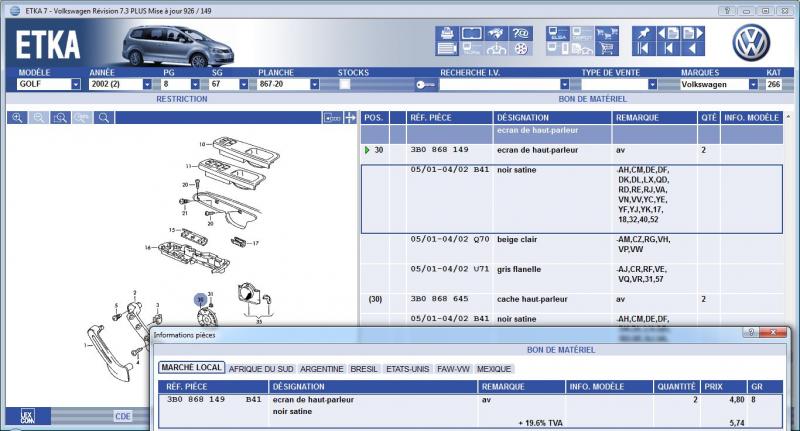Click the green arrow on row 30
Viewport: 800px width, 431px height.
367,150
